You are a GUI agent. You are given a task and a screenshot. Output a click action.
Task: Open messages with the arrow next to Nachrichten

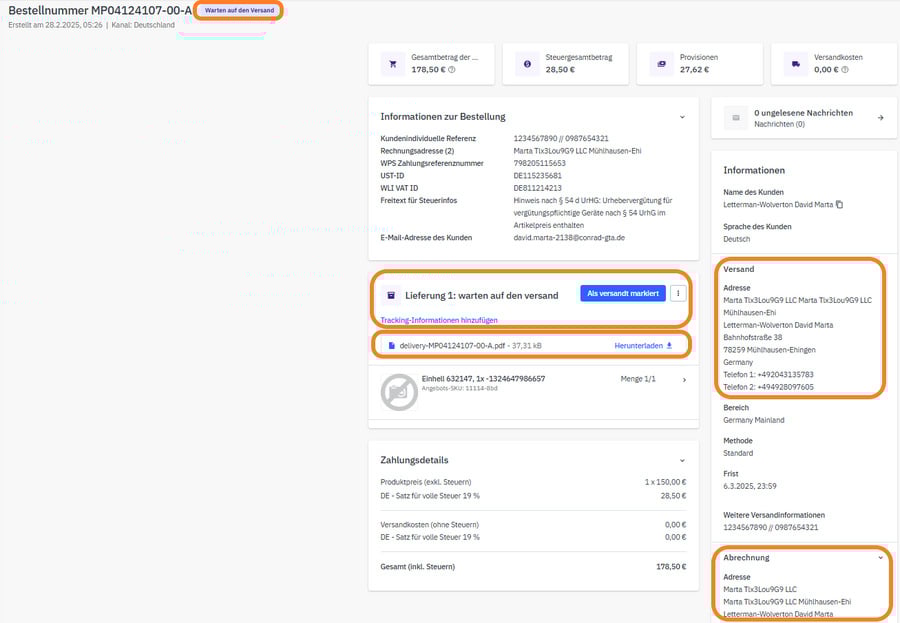pyautogui.click(x=880, y=118)
